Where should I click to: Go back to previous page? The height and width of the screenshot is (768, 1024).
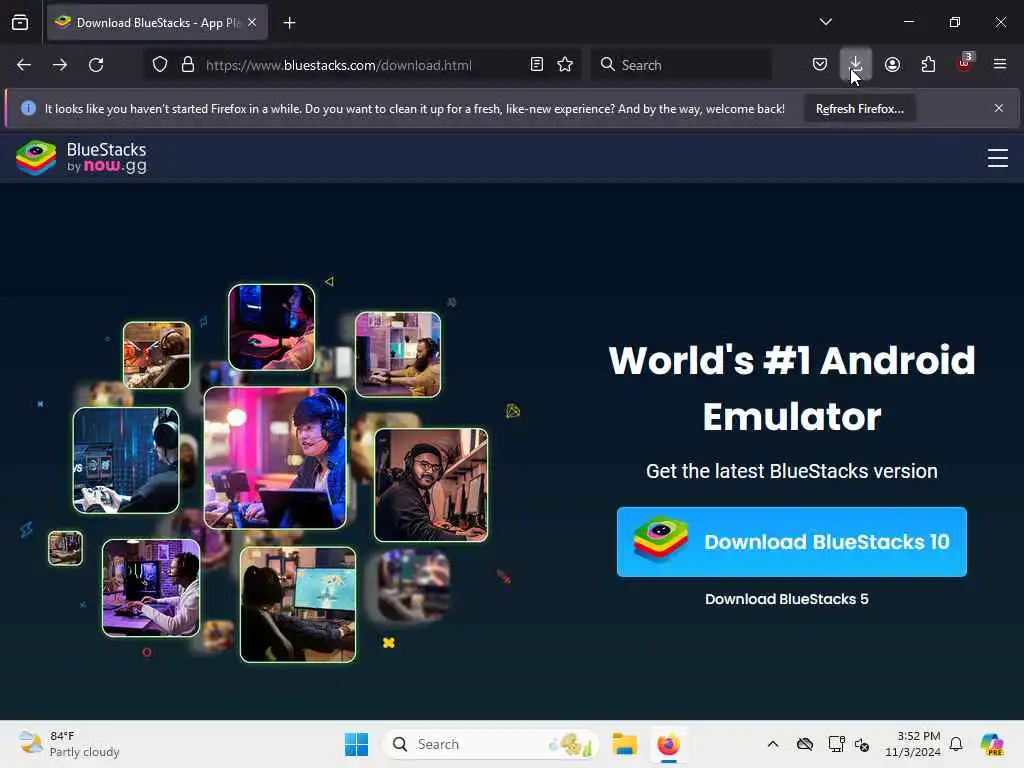[24, 65]
